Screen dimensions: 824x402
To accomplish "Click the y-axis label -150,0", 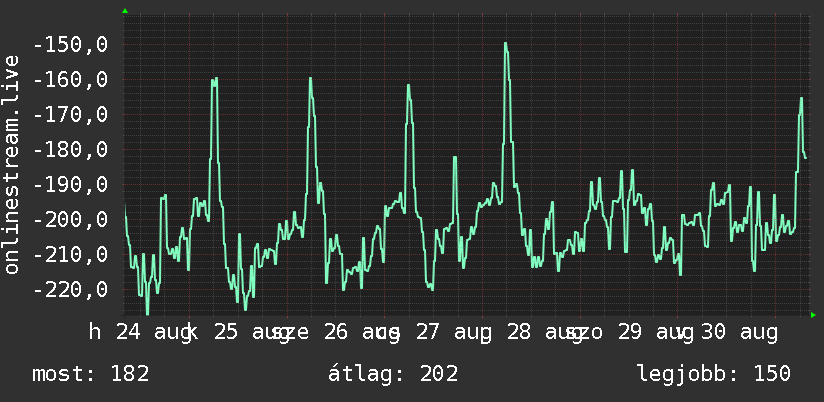I will click(70, 45).
